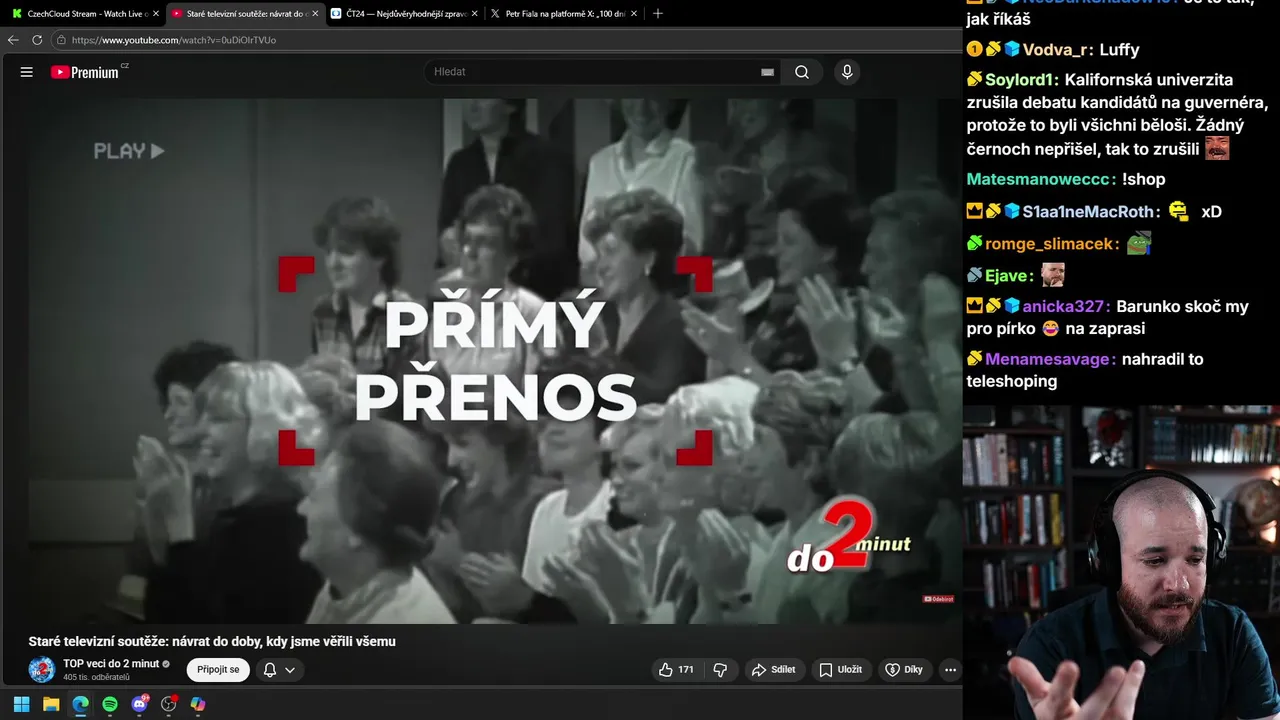Click chat username Menamesavage

tap(1047, 359)
